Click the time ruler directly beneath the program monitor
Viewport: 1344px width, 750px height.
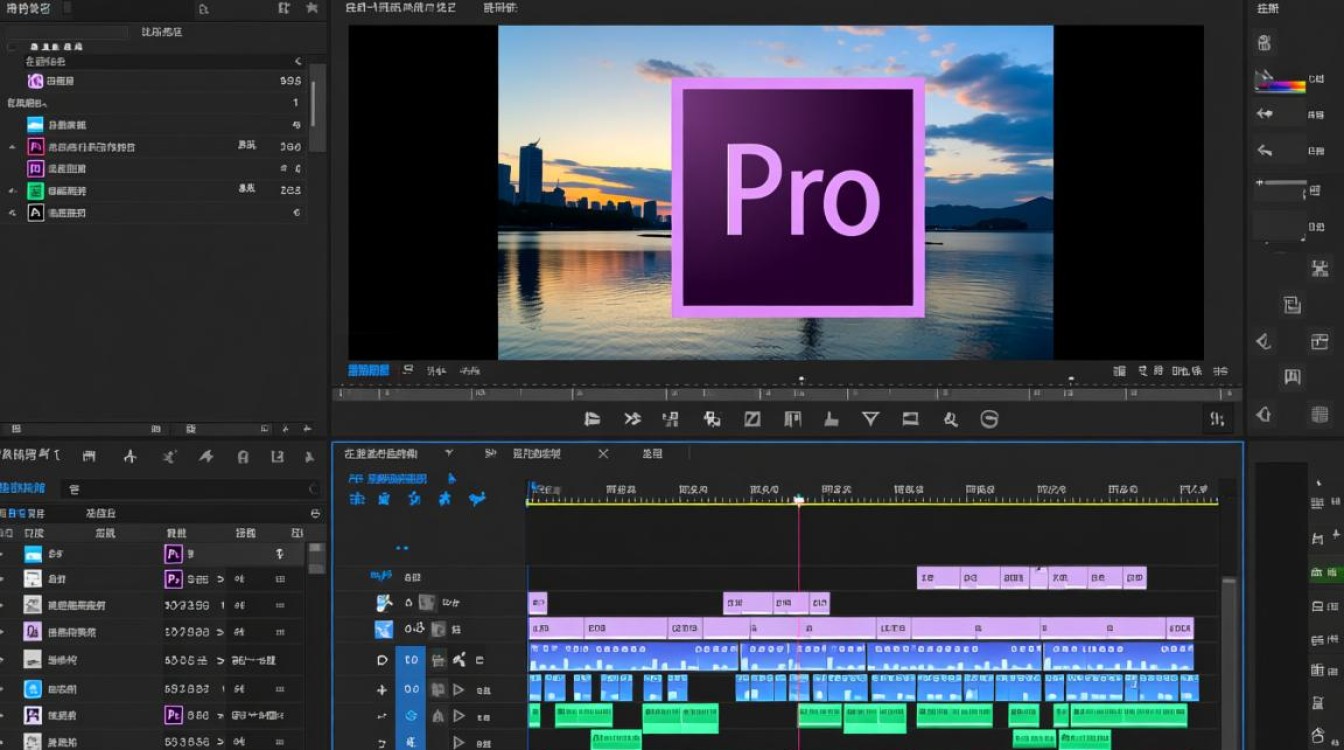tap(785, 393)
